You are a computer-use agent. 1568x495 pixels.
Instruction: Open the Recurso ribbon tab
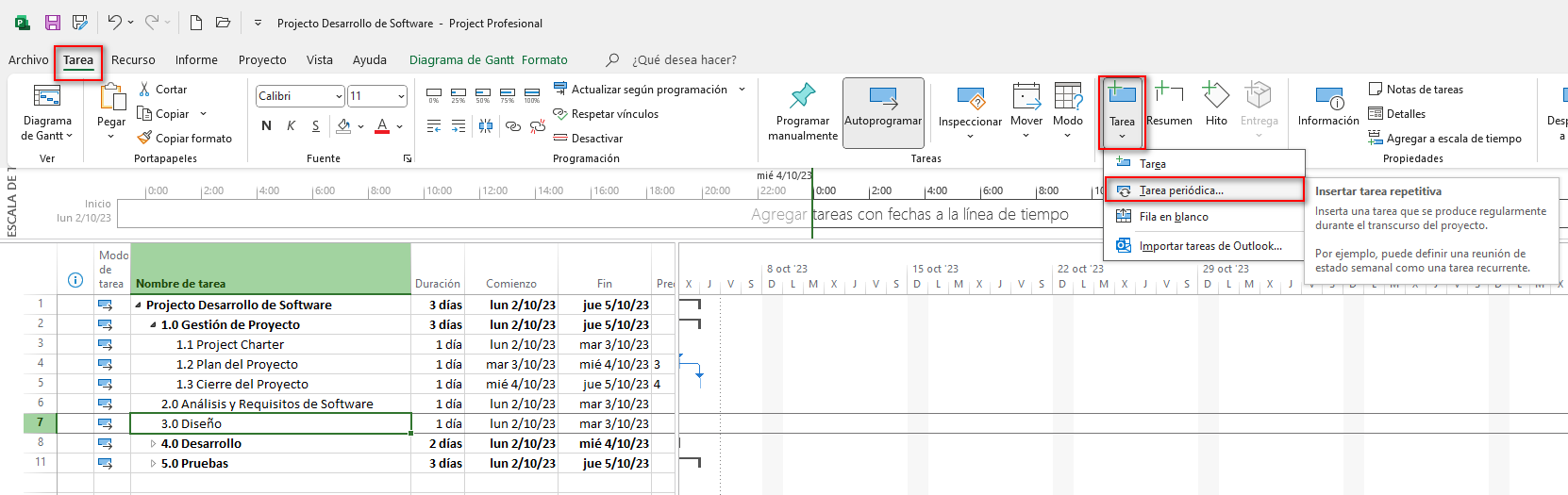(x=133, y=60)
